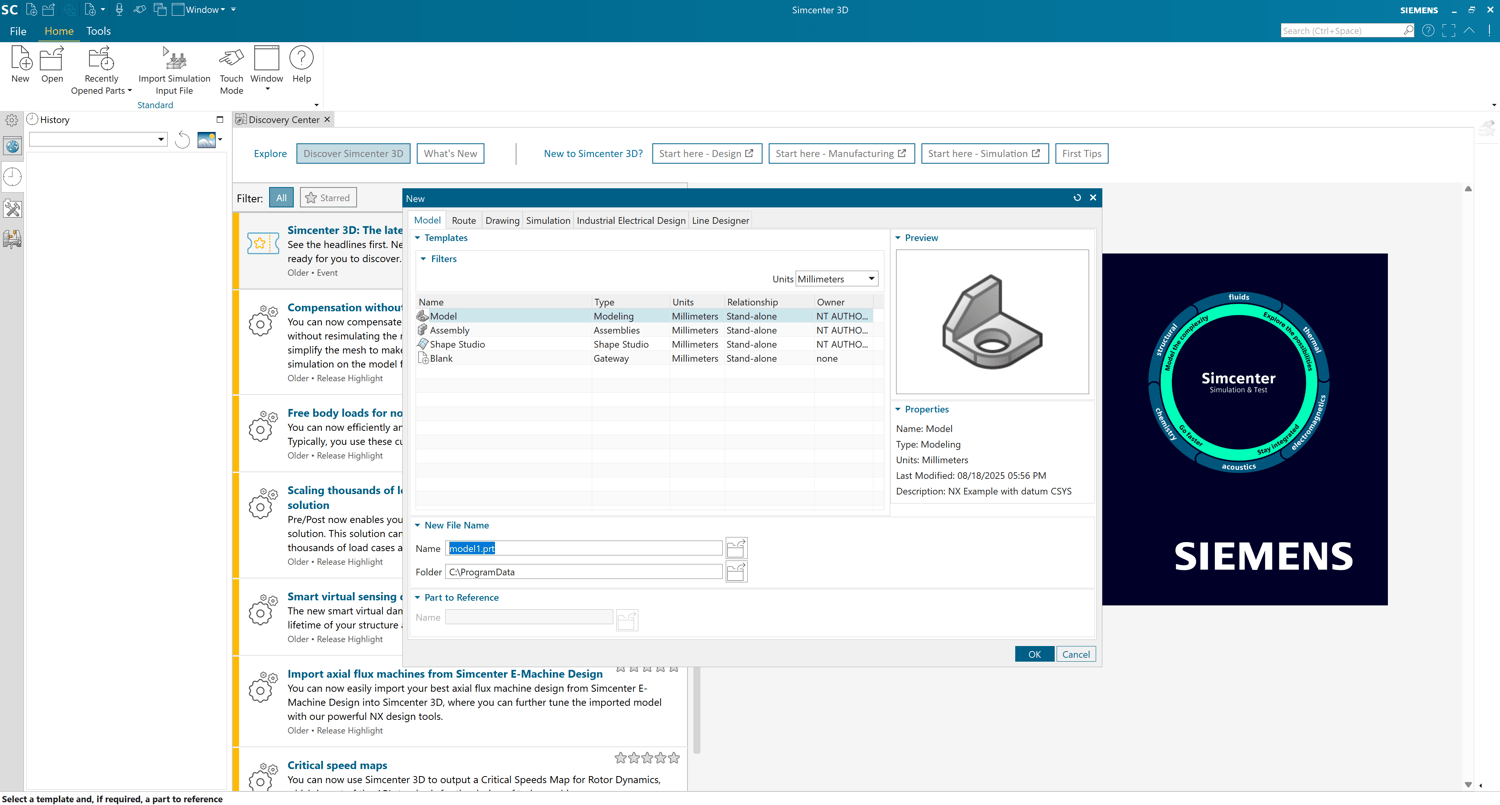This screenshot has height=805, width=1500.
Task: Collapse the Templates section
Action: click(x=418, y=238)
